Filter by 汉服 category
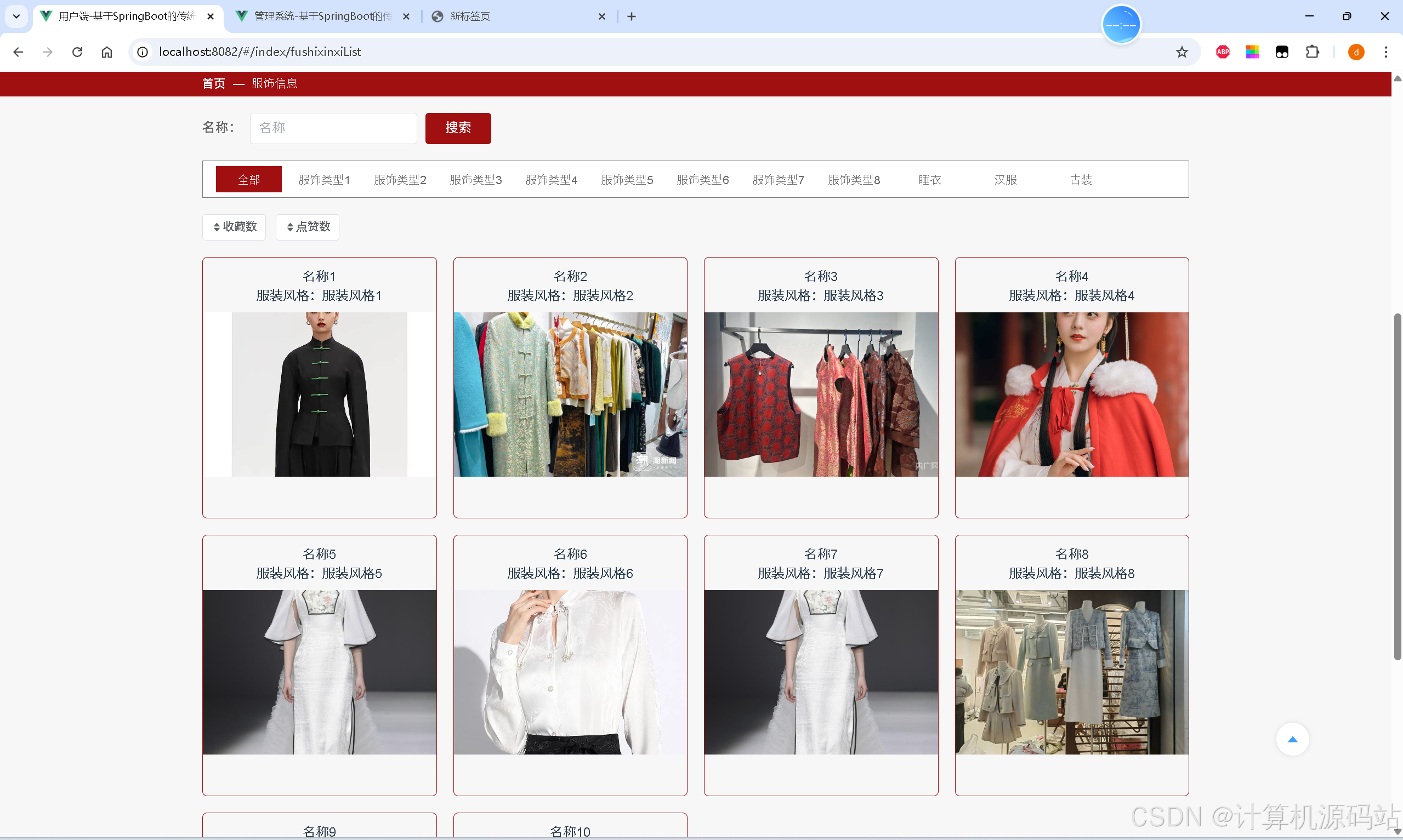 tap(1005, 179)
